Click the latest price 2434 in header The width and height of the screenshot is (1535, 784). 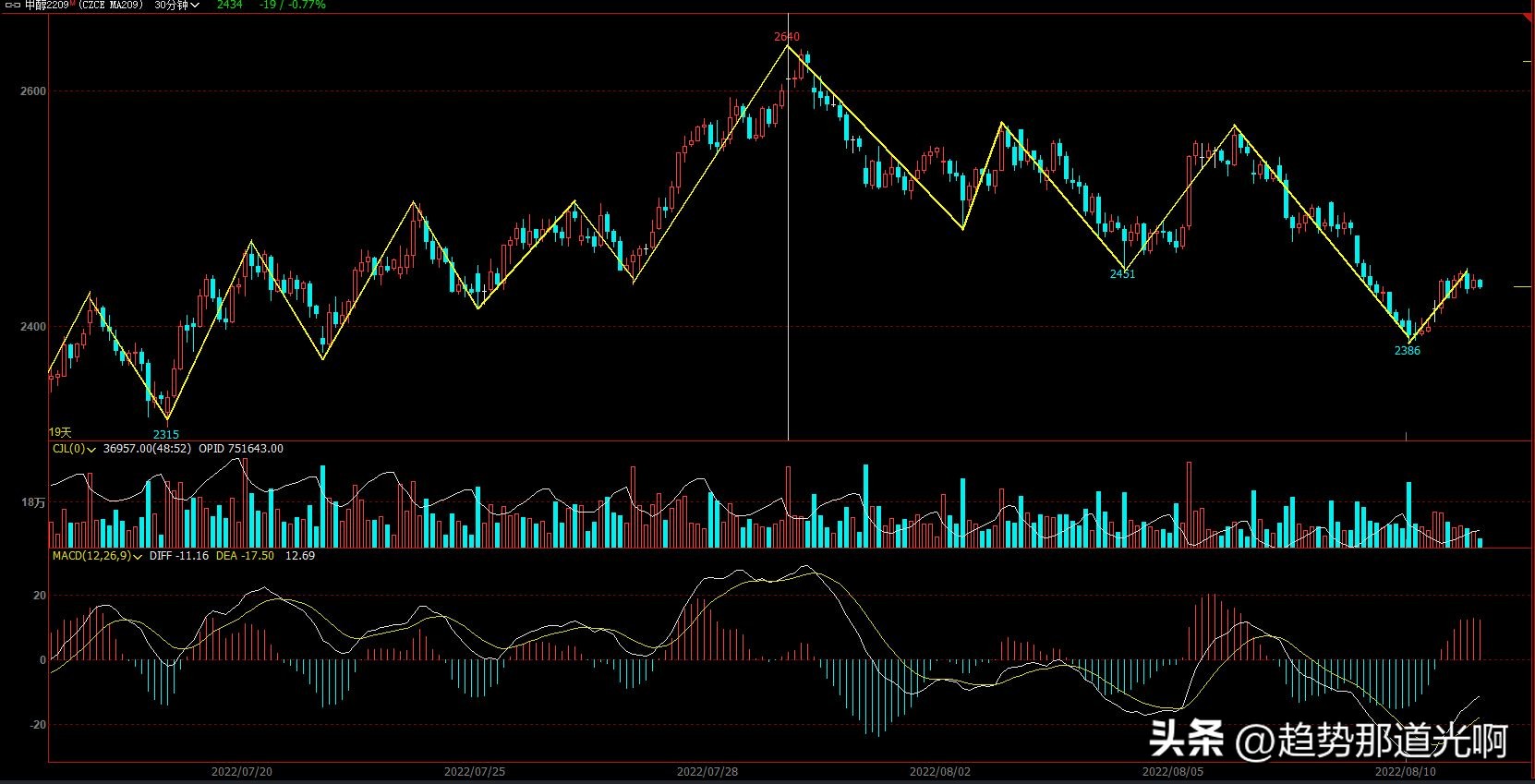(229, 5)
